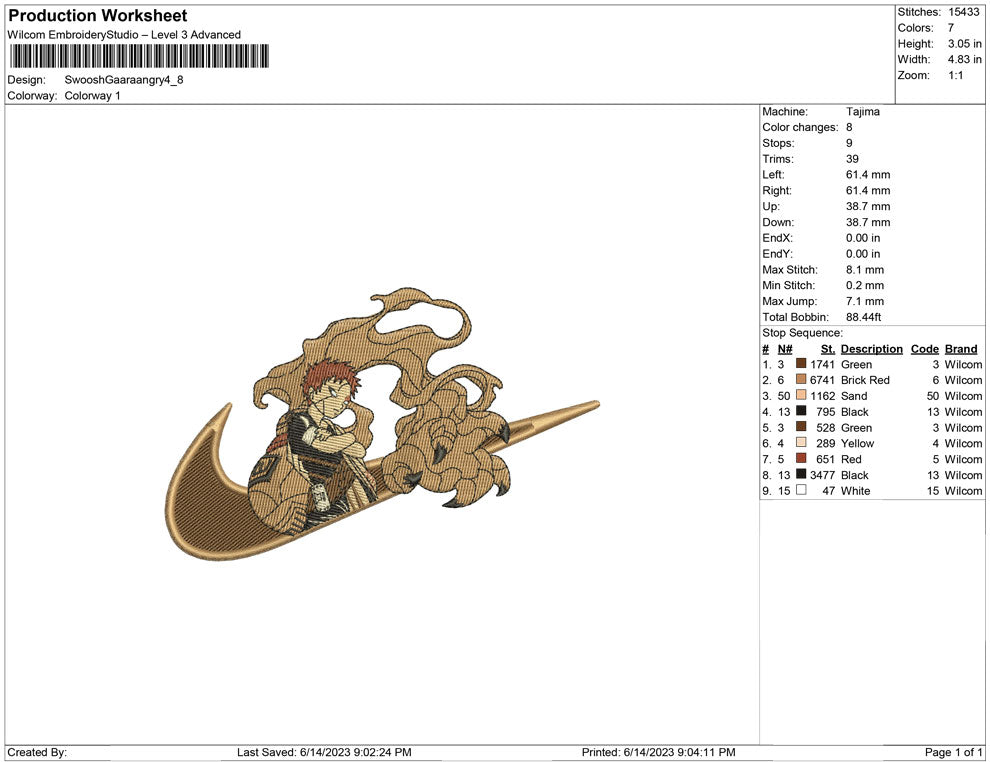Click the Machine value Tajima

(862, 112)
